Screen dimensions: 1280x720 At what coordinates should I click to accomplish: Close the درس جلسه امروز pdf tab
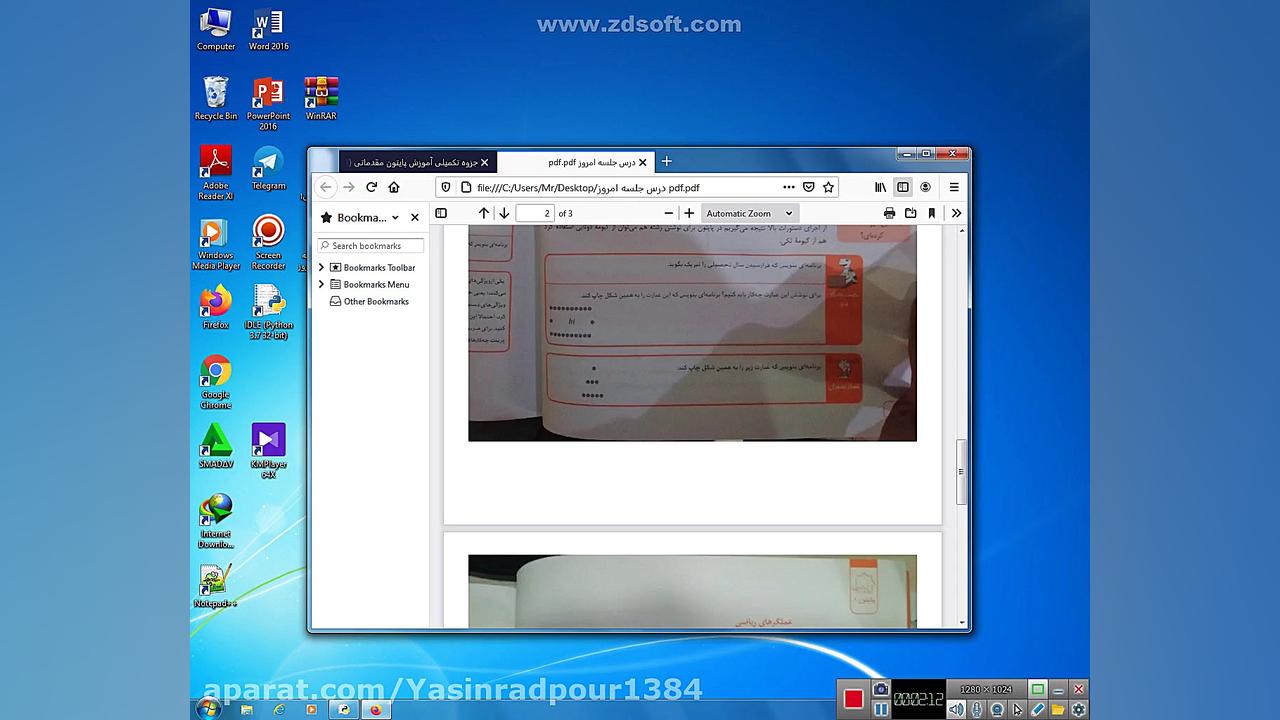[643, 162]
